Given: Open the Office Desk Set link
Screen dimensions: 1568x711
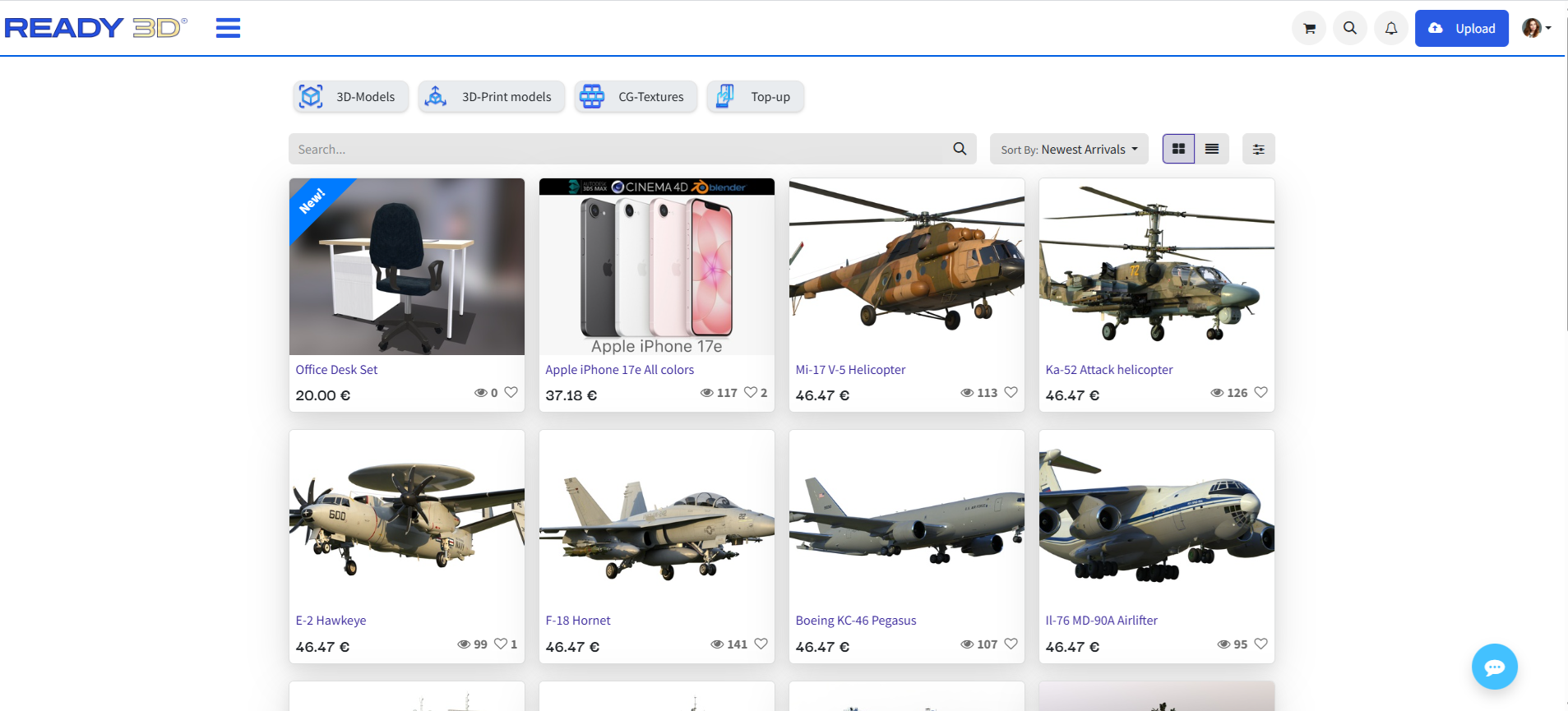Looking at the screenshot, I should point(336,370).
